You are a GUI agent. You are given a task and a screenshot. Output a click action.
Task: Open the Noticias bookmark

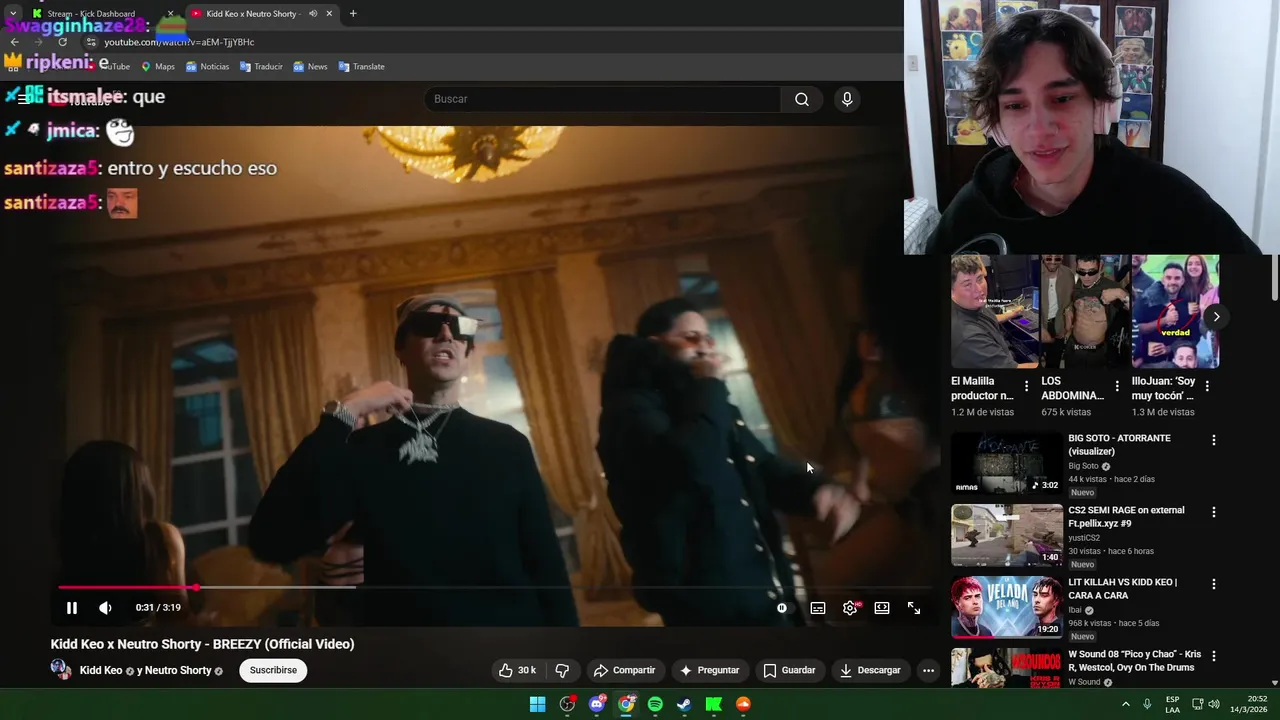207,67
